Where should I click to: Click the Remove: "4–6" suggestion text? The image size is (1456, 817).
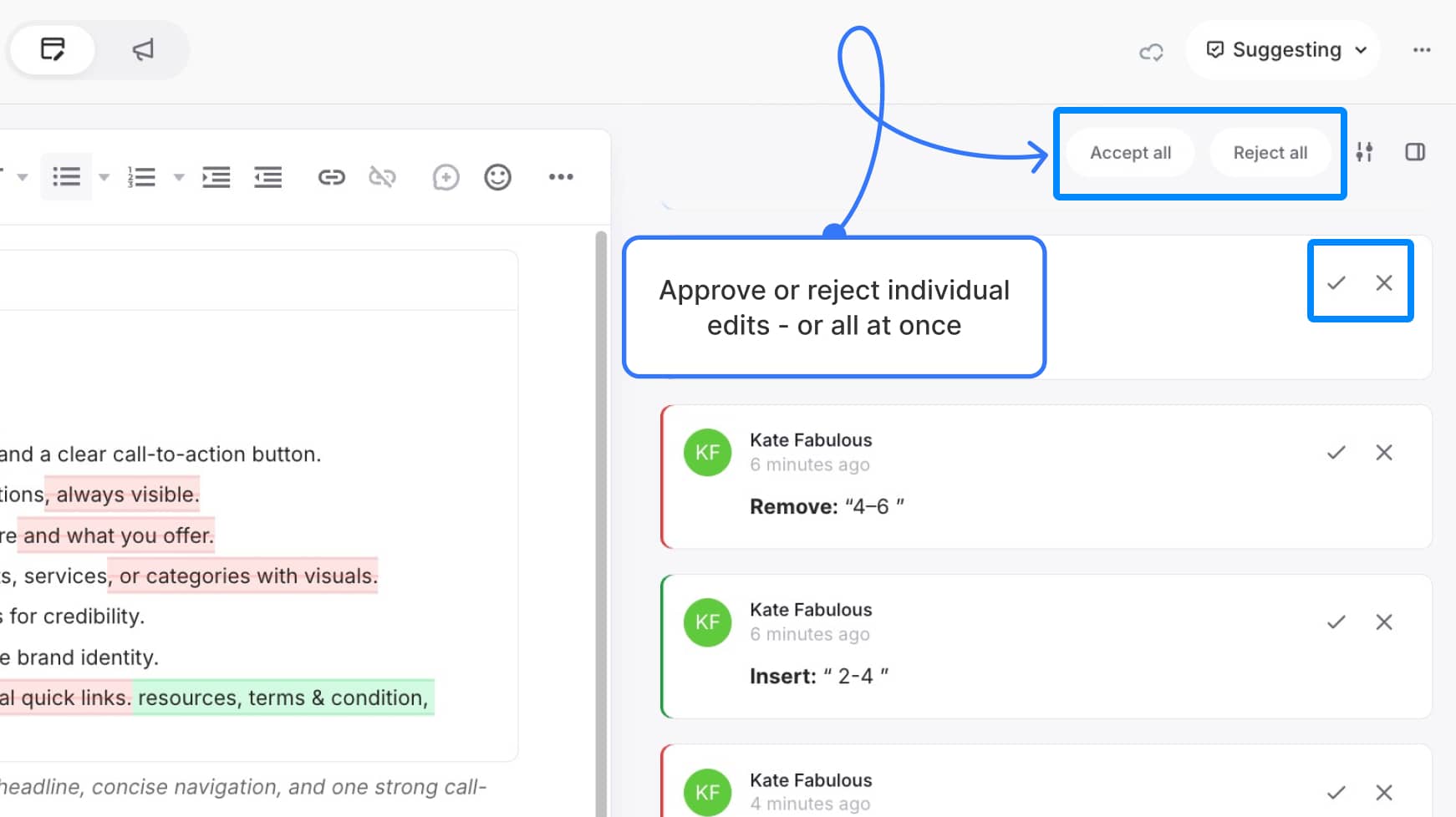(x=827, y=507)
